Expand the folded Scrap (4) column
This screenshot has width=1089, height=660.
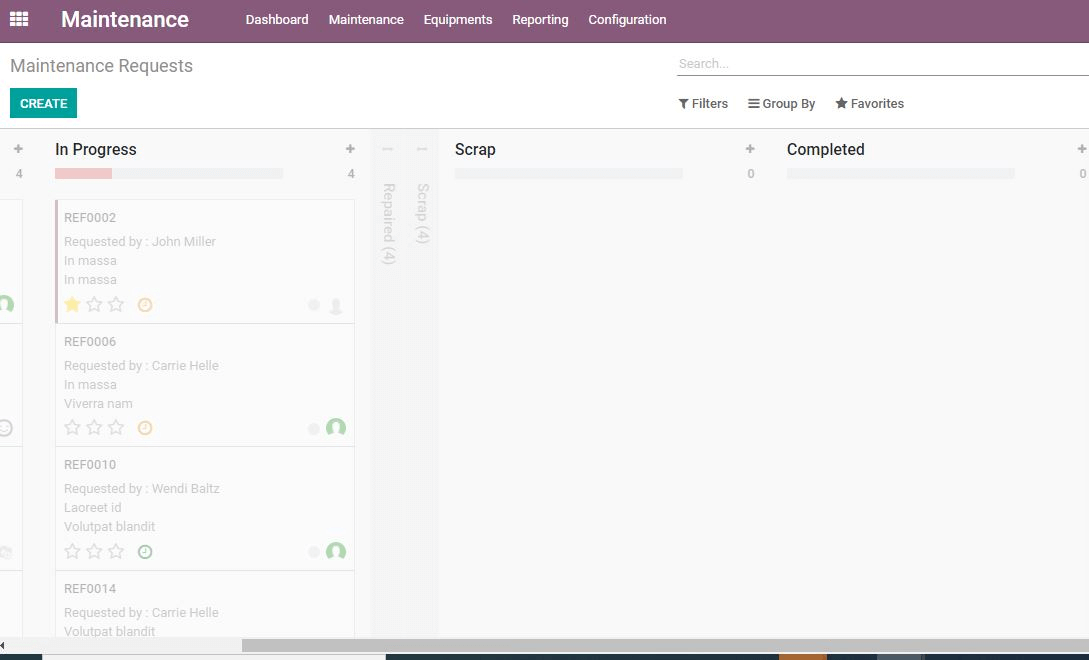point(422,213)
